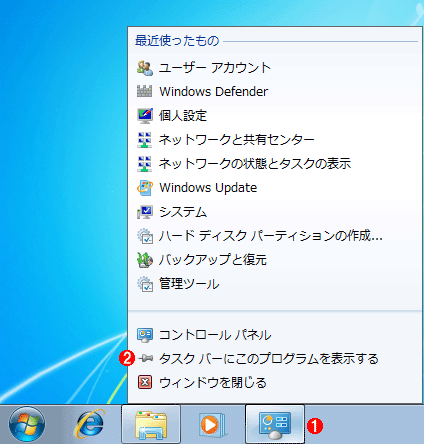
Task: Click the Windows Update icon
Action: click(145, 188)
